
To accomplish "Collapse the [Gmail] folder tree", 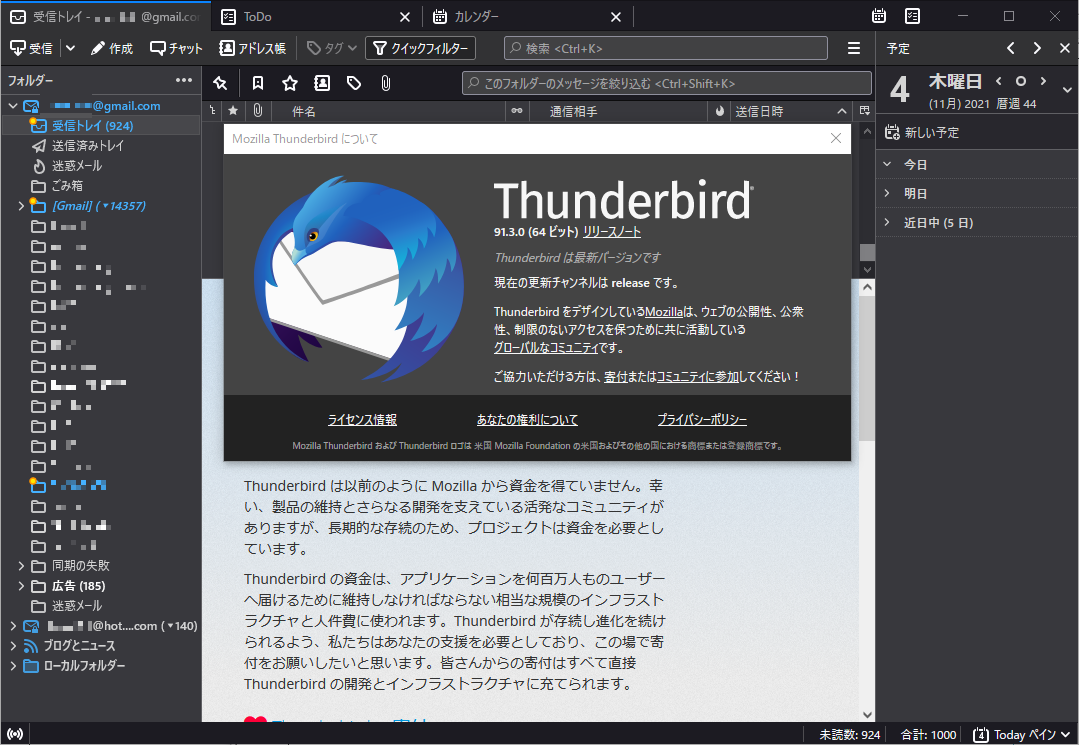I will pyautogui.click(x=22, y=205).
